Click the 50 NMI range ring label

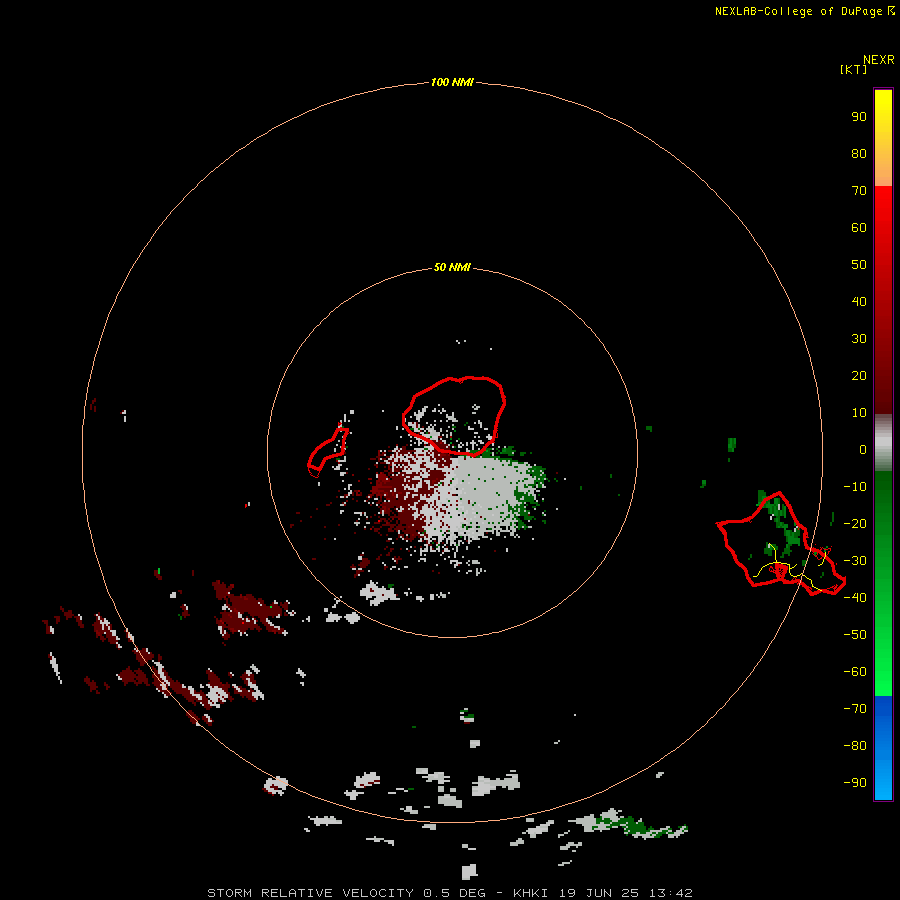point(452,267)
